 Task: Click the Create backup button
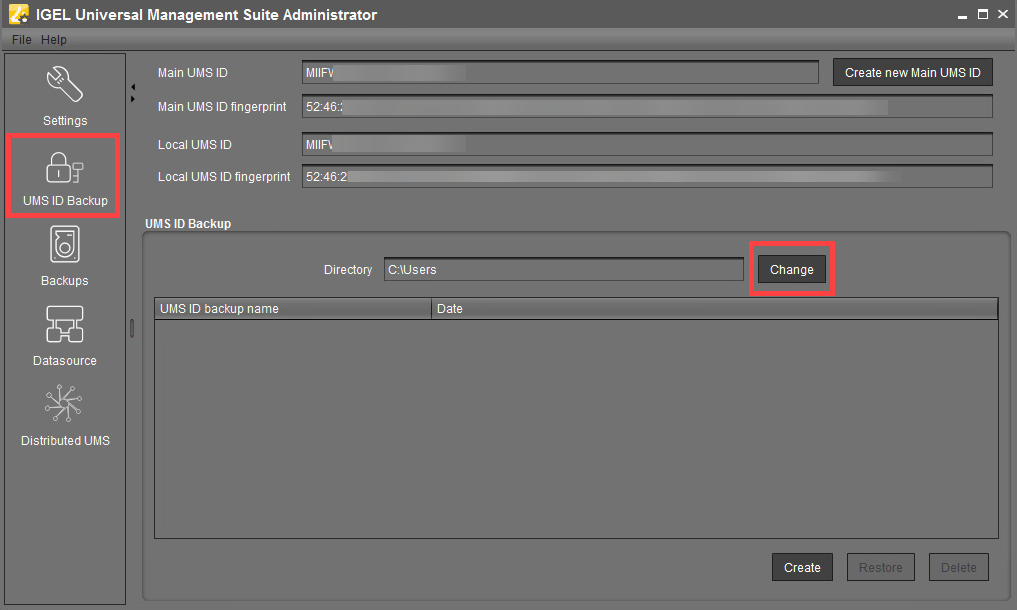[802, 568]
